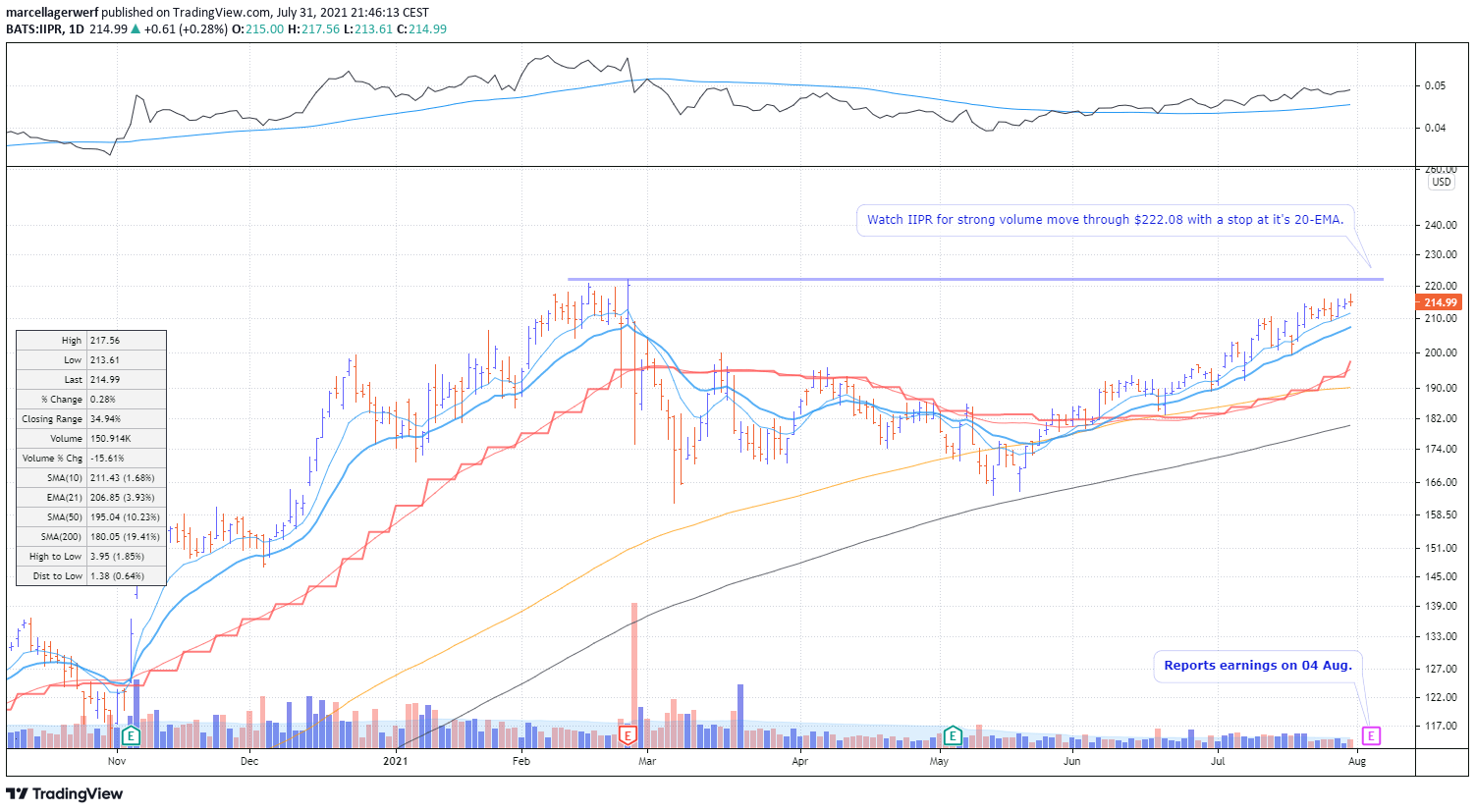The image size is (1475, 812).
Task: Click the green earnings E marker near Nov
Action: (131, 735)
